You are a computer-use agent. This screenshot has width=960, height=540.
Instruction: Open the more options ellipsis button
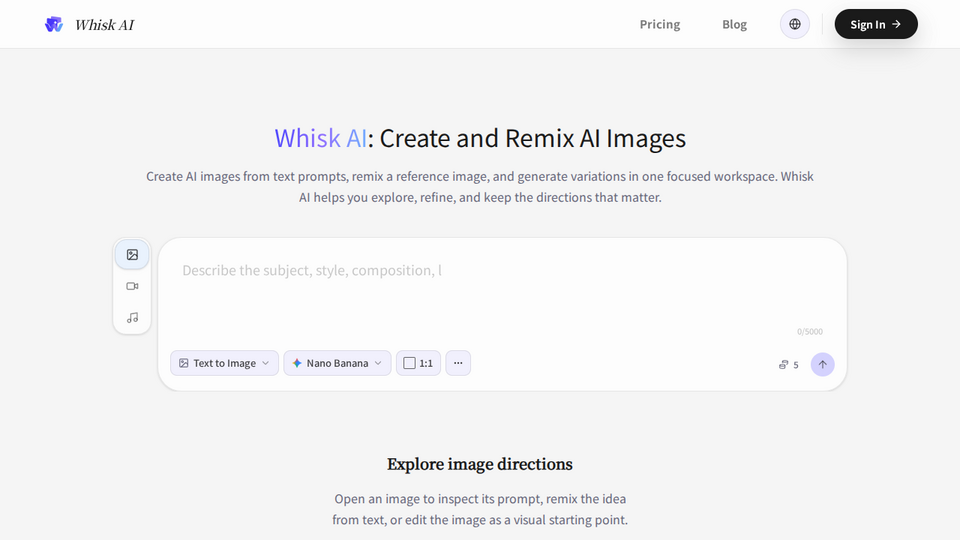tap(458, 363)
